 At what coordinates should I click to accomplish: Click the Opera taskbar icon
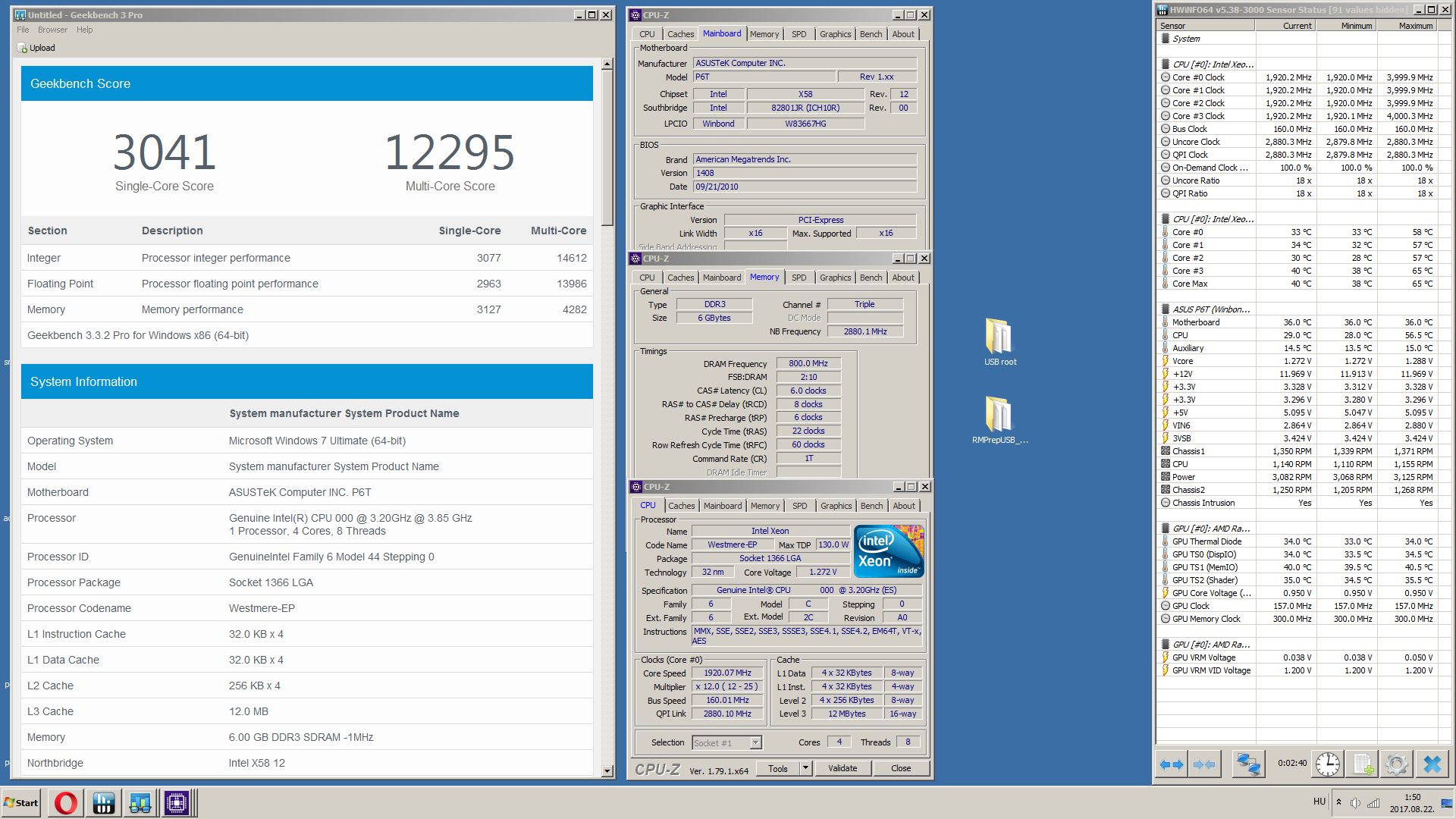pos(66,803)
